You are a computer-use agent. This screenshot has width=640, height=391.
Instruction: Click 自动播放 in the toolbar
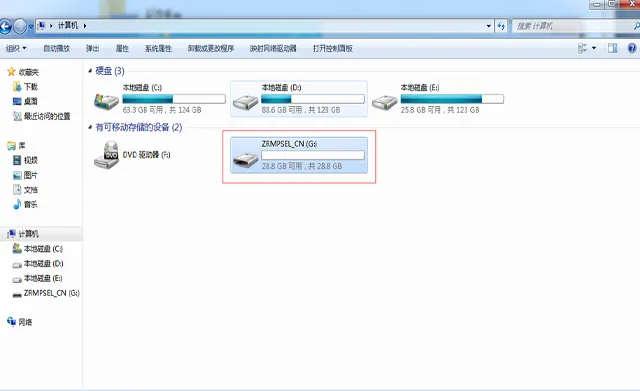pyautogui.click(x=57, y=49)
